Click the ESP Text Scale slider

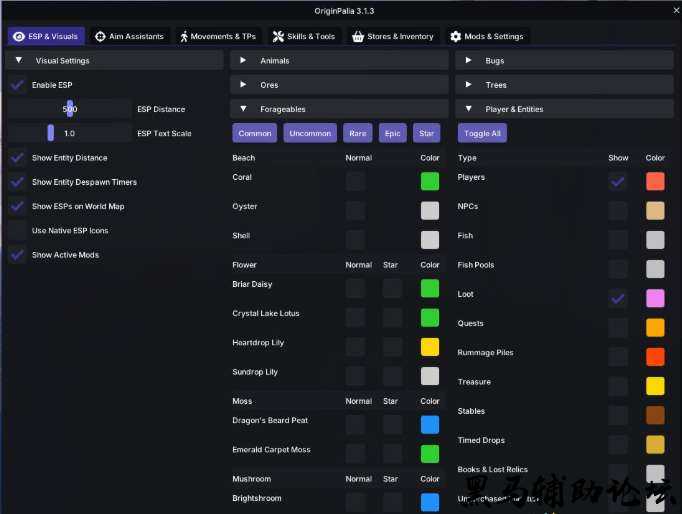click(69, 134)
